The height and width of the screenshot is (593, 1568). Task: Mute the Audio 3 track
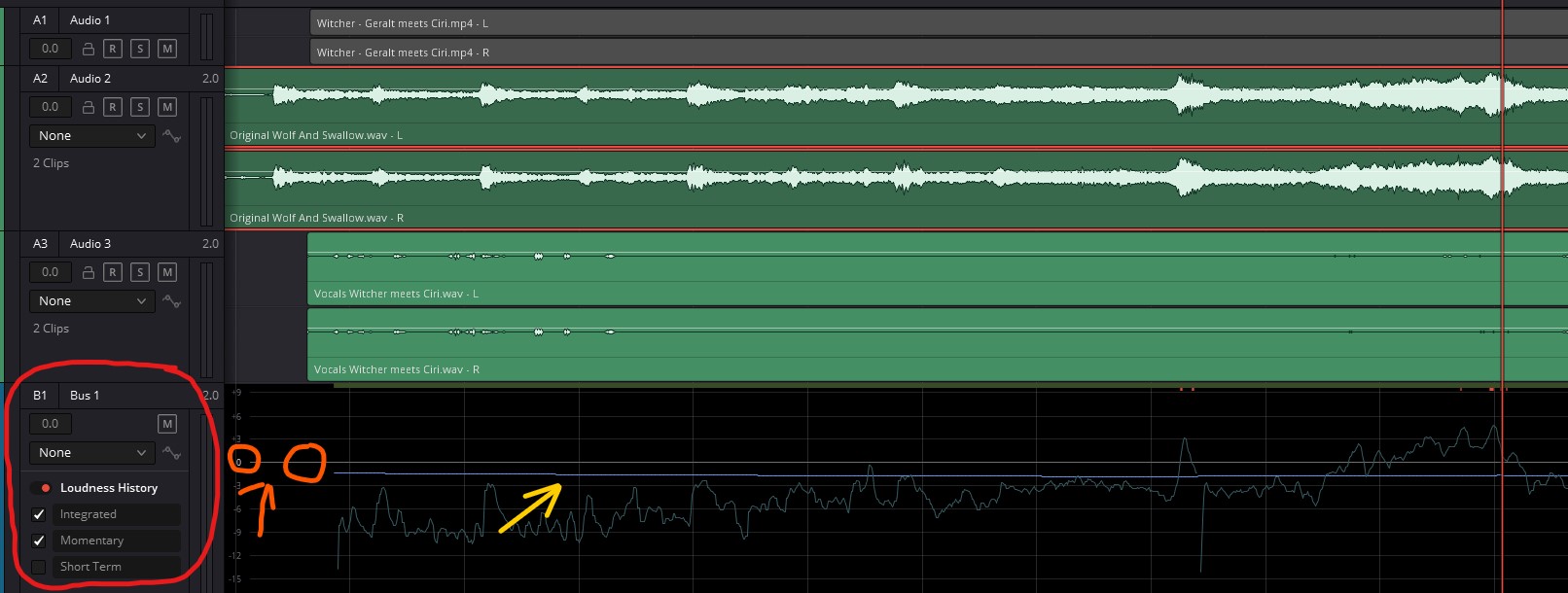pos(167,272)
